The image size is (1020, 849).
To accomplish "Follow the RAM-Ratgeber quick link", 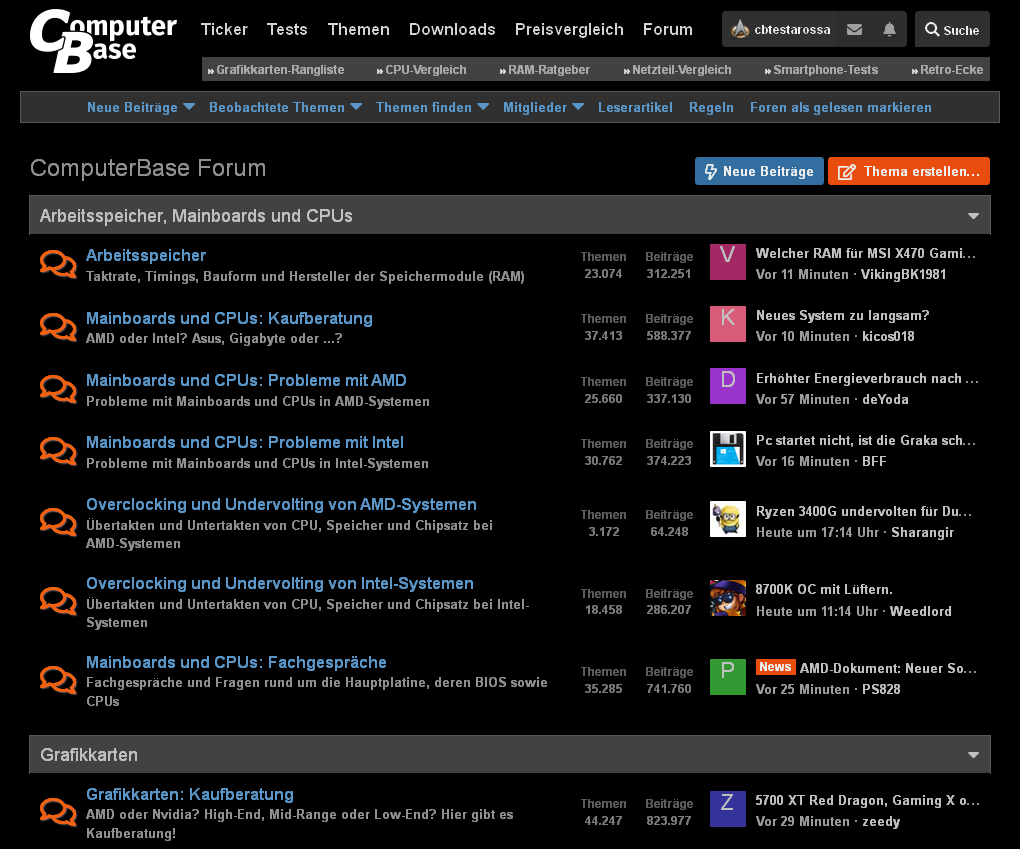I will coord(544,70).
